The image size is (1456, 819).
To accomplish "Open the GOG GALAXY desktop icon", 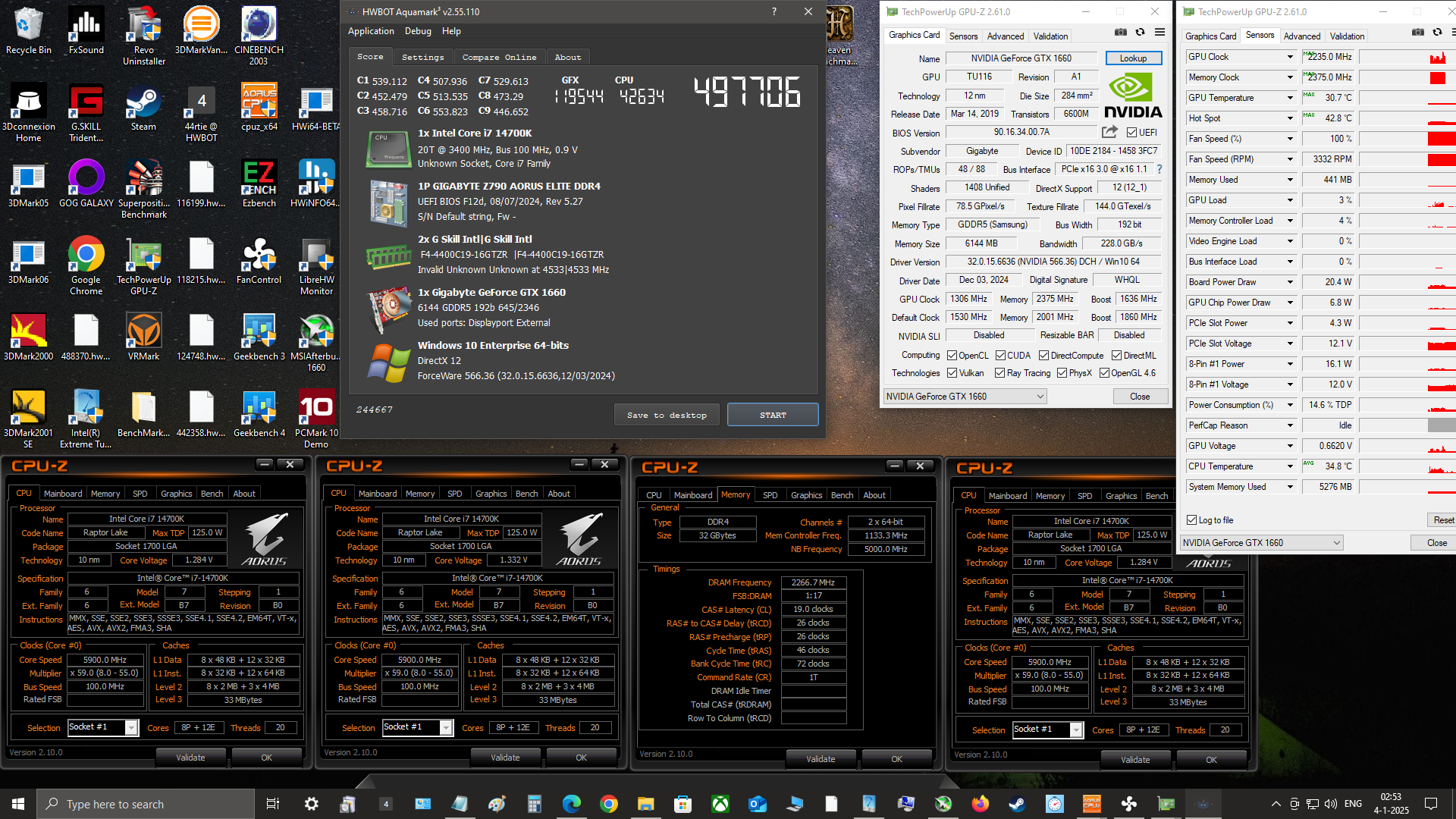I will tap(86, 184).
